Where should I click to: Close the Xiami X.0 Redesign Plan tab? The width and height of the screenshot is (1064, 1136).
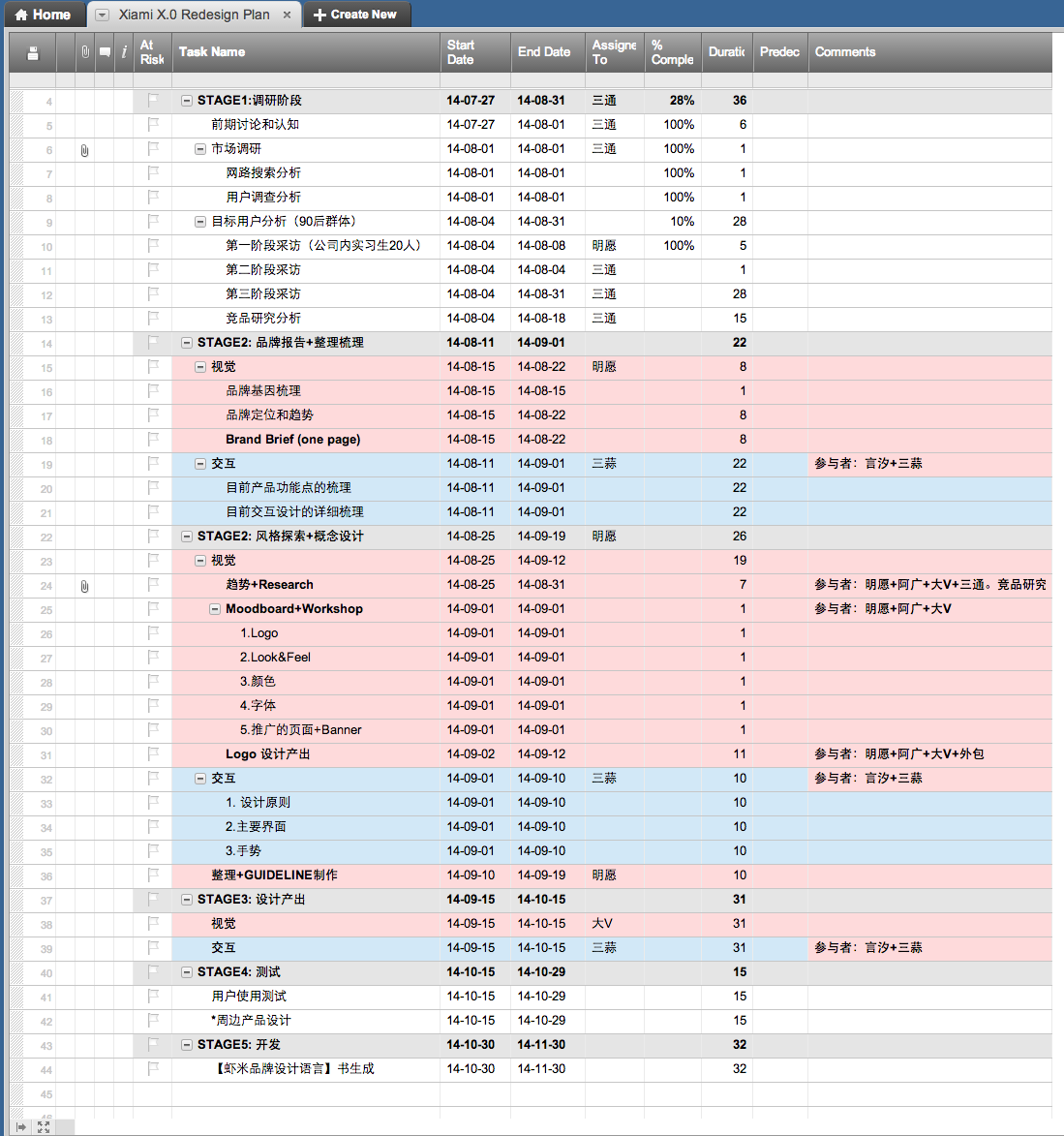tap(287, 15)
